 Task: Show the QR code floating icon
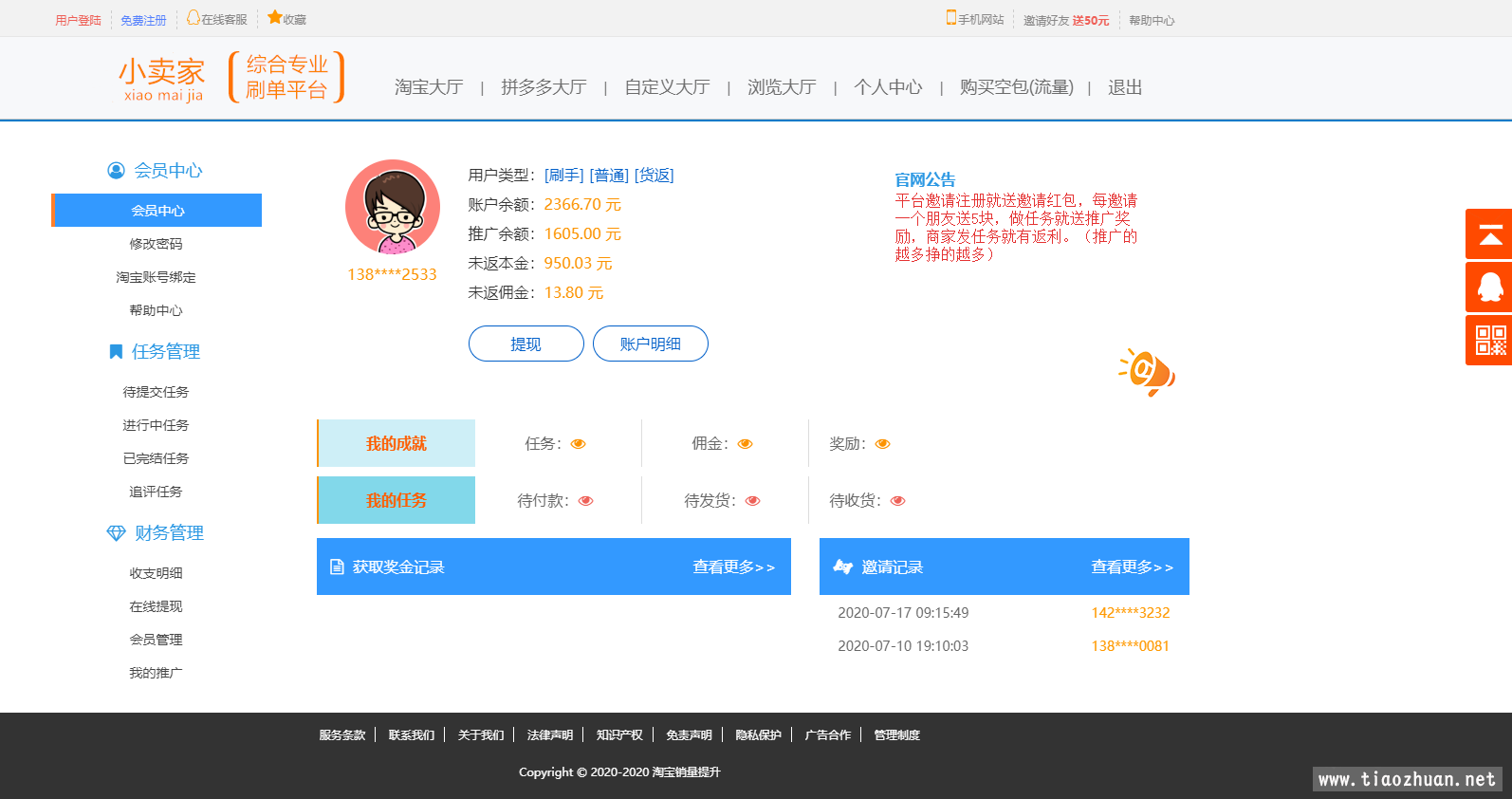(x=1489, y=340)
